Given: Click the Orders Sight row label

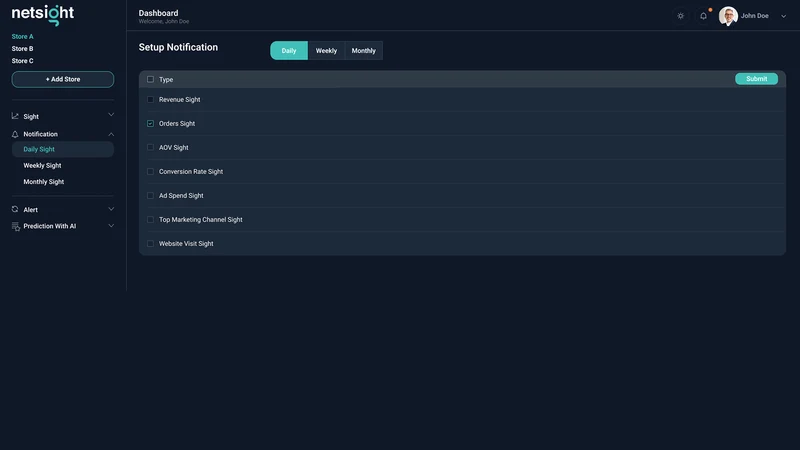Looking at the screenshot, I should tap(177, 123).
